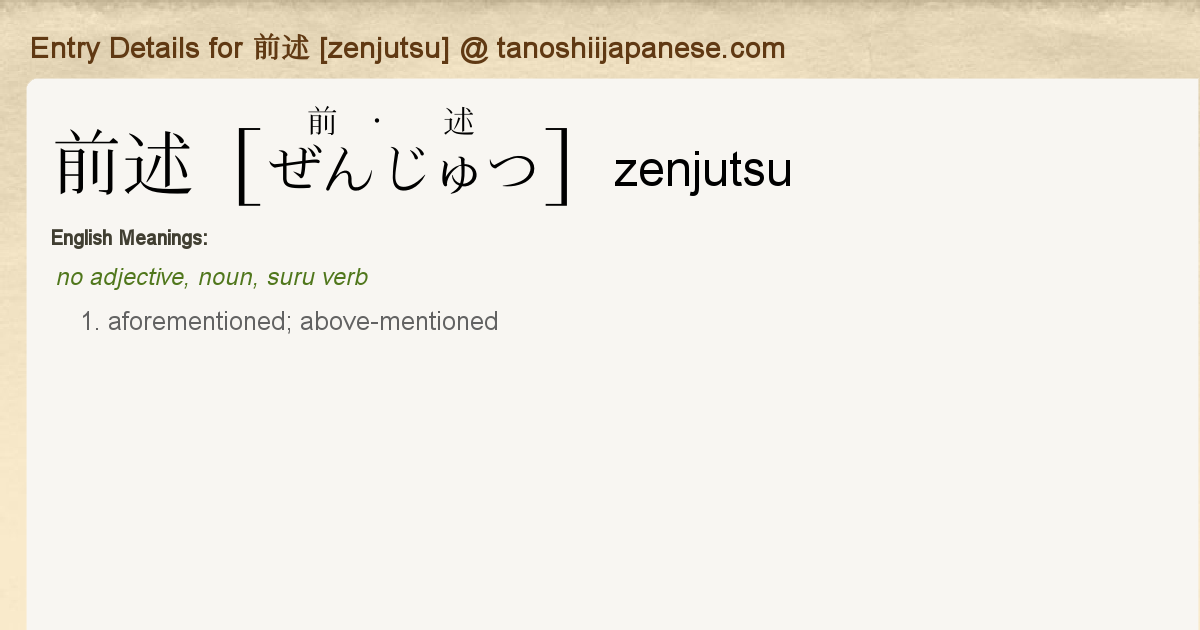
Task: Click the opening square bracket before ぜん
Action: click(248, 166)
